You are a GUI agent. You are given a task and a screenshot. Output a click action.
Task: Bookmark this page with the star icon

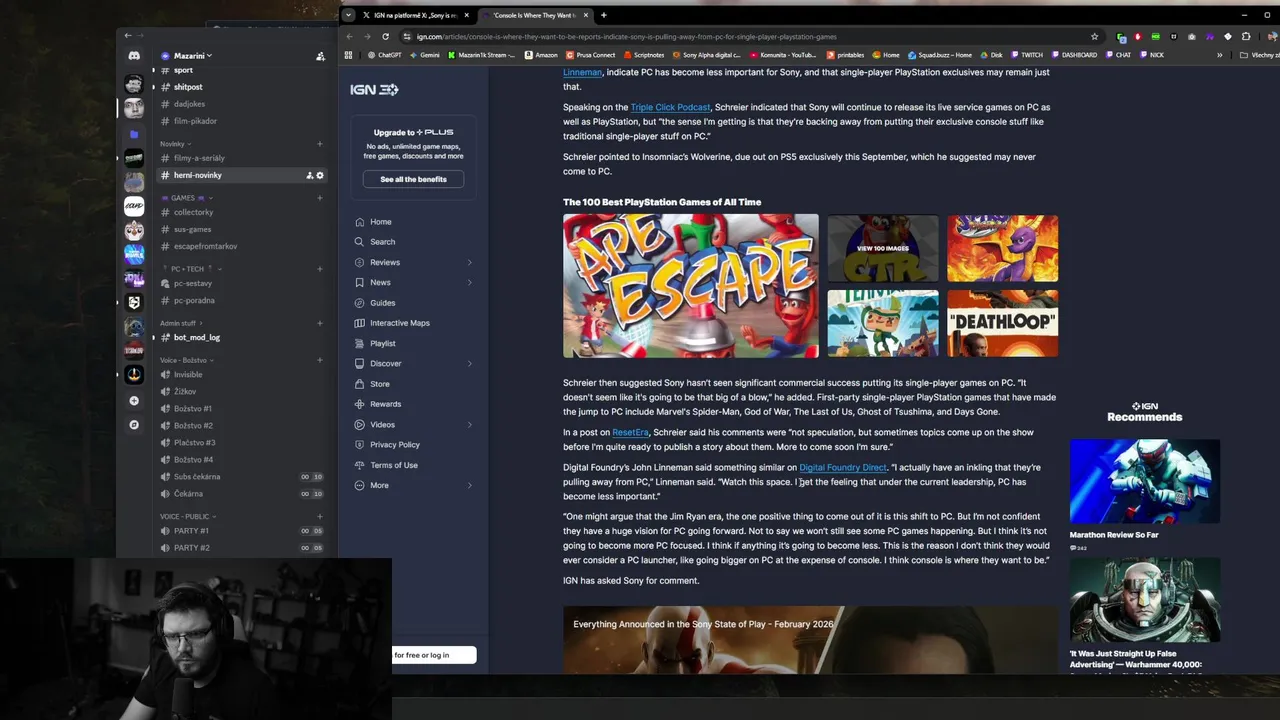[1094, 36]
